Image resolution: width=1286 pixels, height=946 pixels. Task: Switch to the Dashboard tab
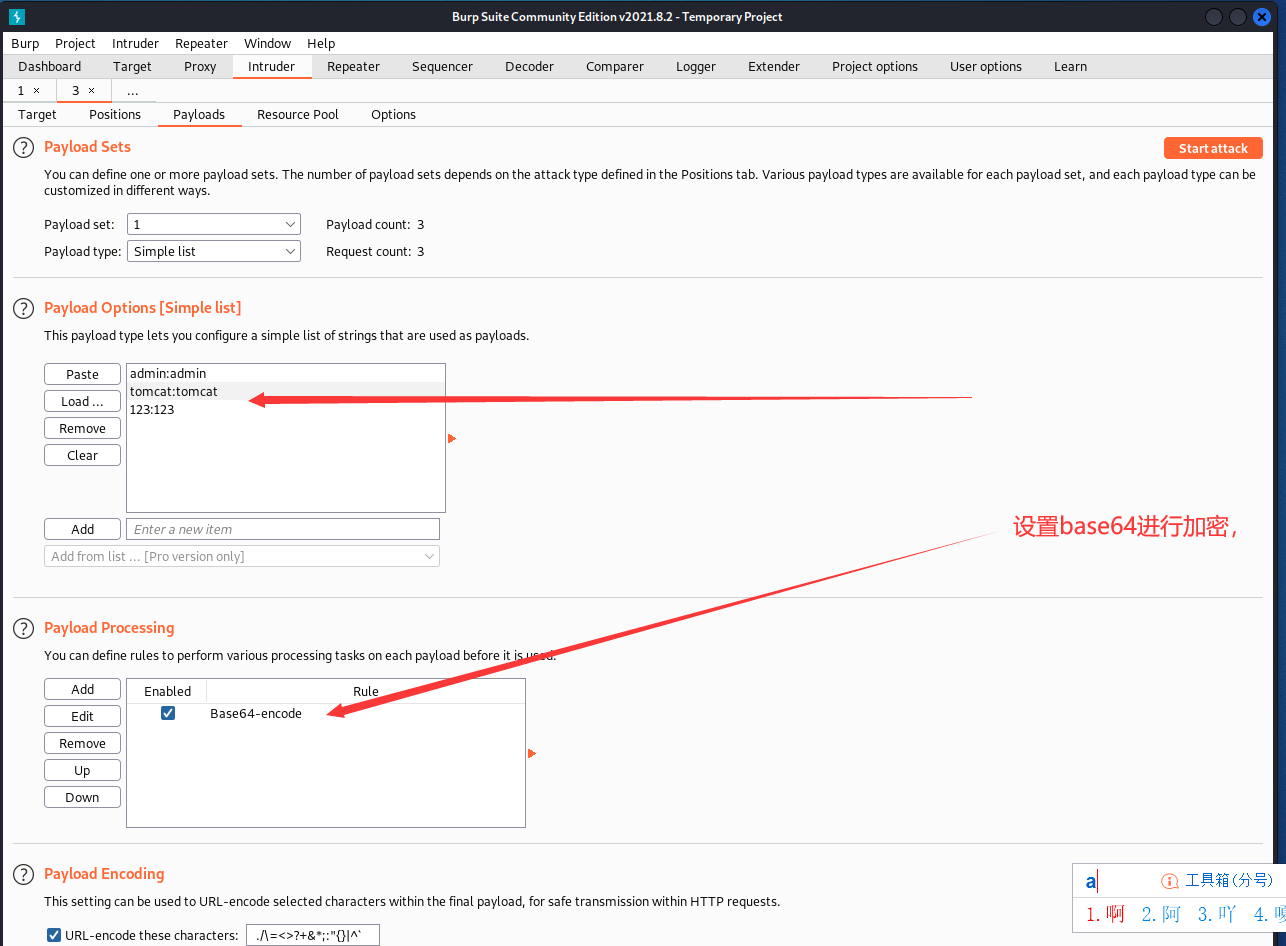click(50, 67)
